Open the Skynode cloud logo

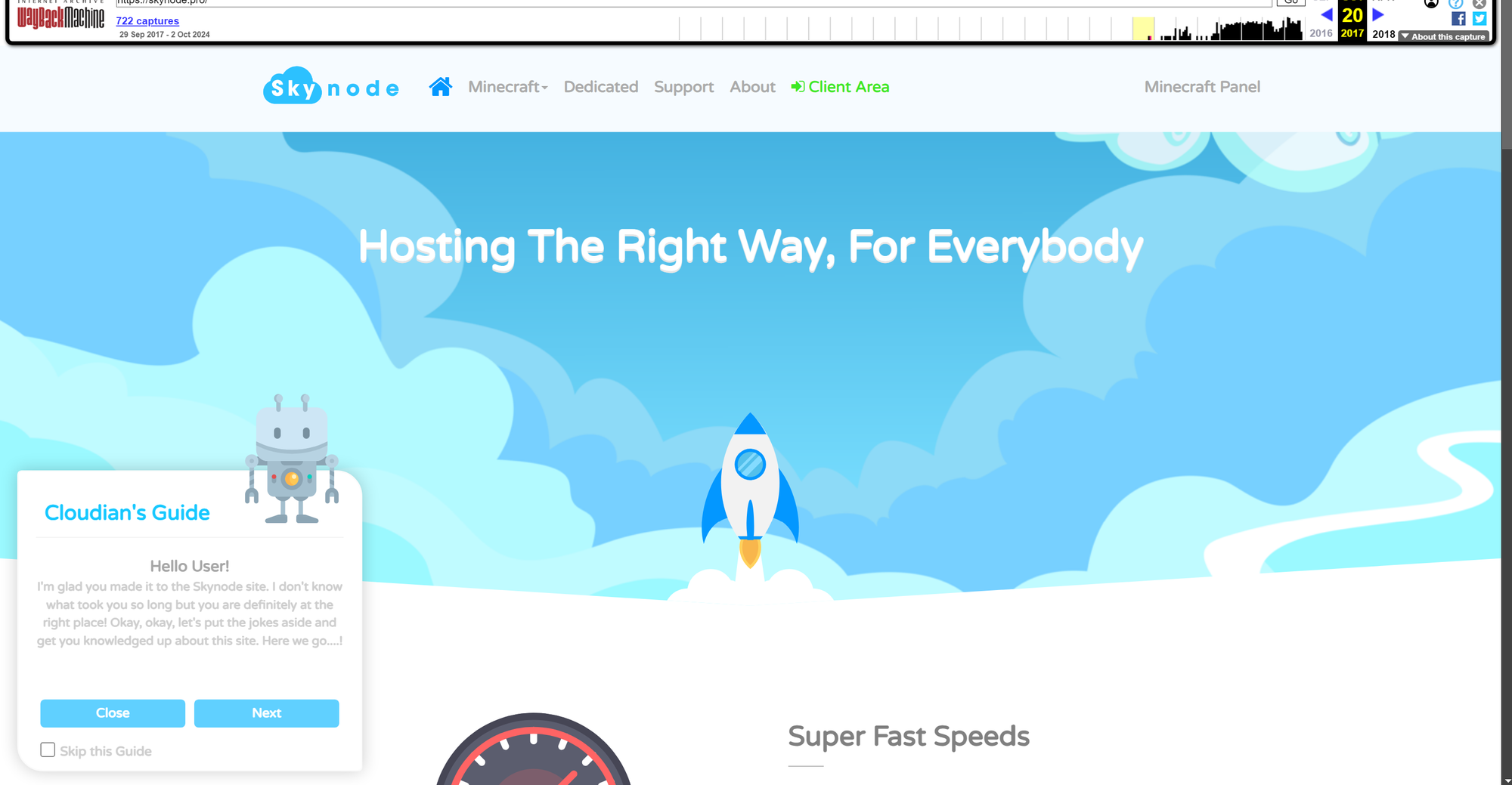(x=331, y=86)
